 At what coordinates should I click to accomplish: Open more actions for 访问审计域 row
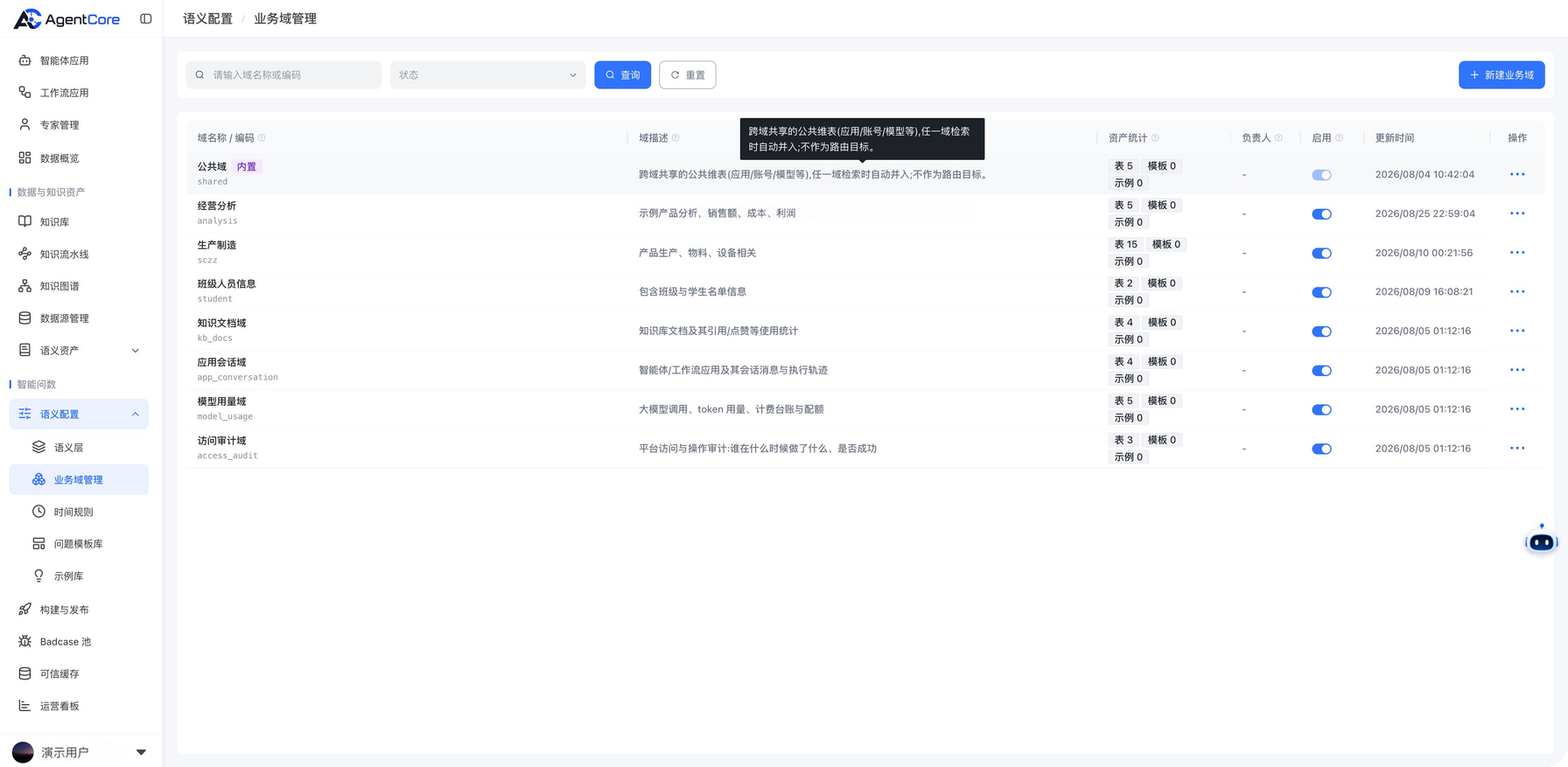pos(1517,448)
